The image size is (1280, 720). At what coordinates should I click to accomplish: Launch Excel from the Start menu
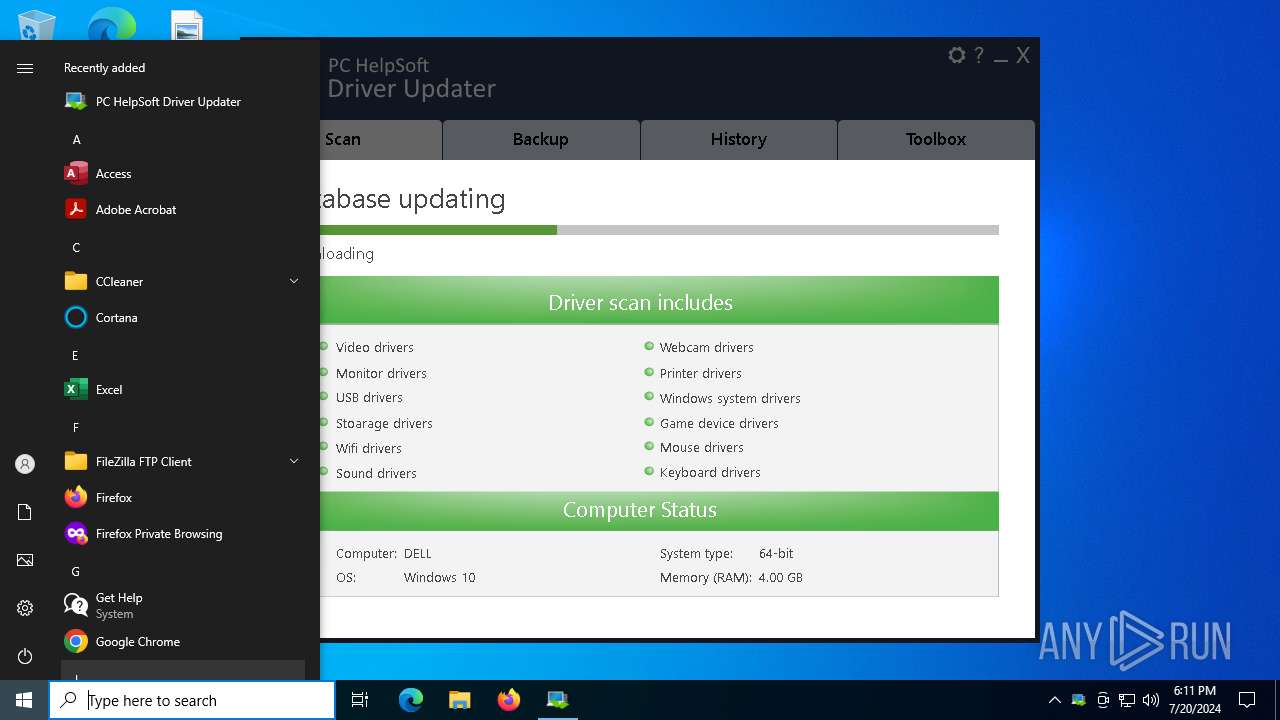click(182, 390)
